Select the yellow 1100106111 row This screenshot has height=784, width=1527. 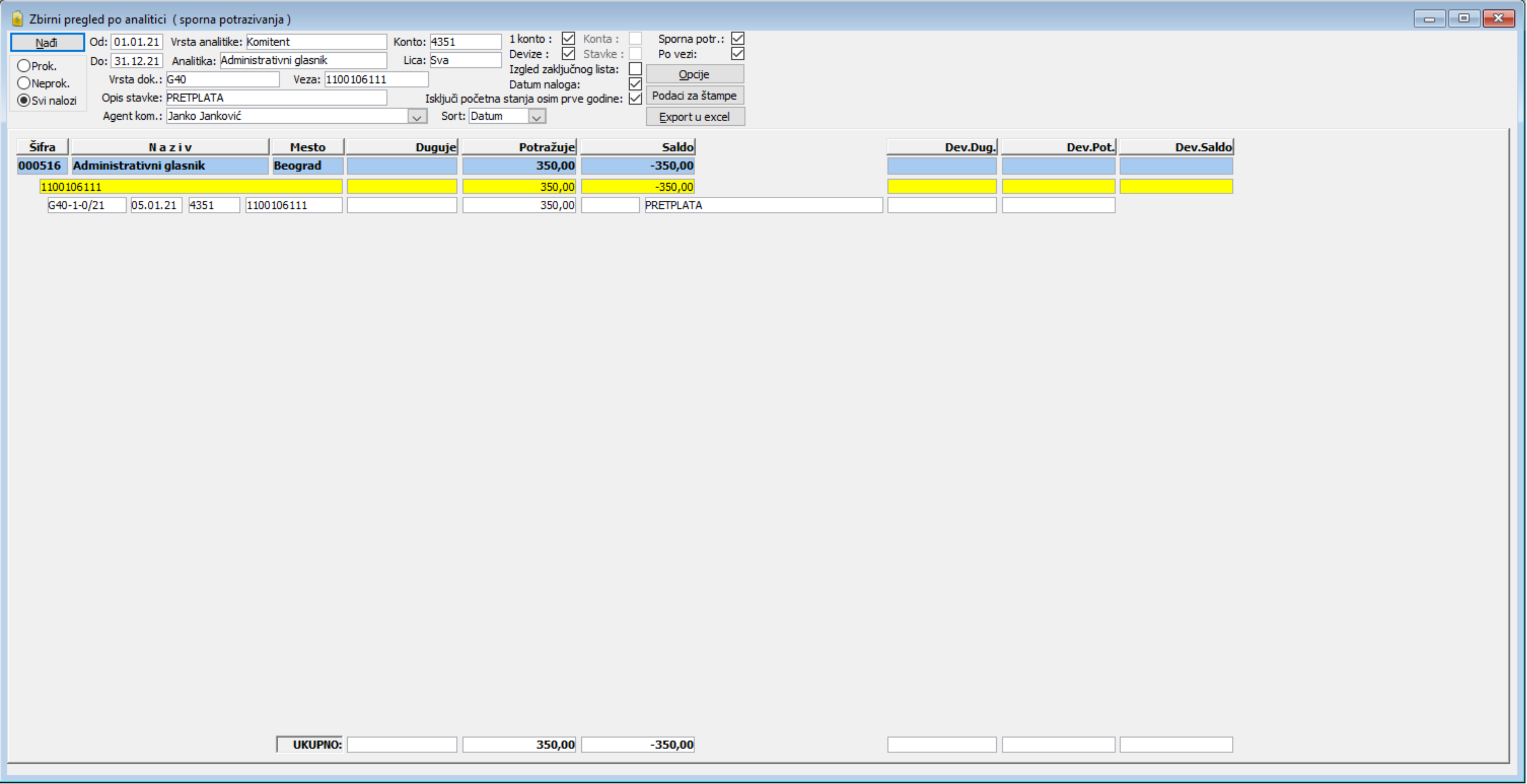click(x=191, y=187)
